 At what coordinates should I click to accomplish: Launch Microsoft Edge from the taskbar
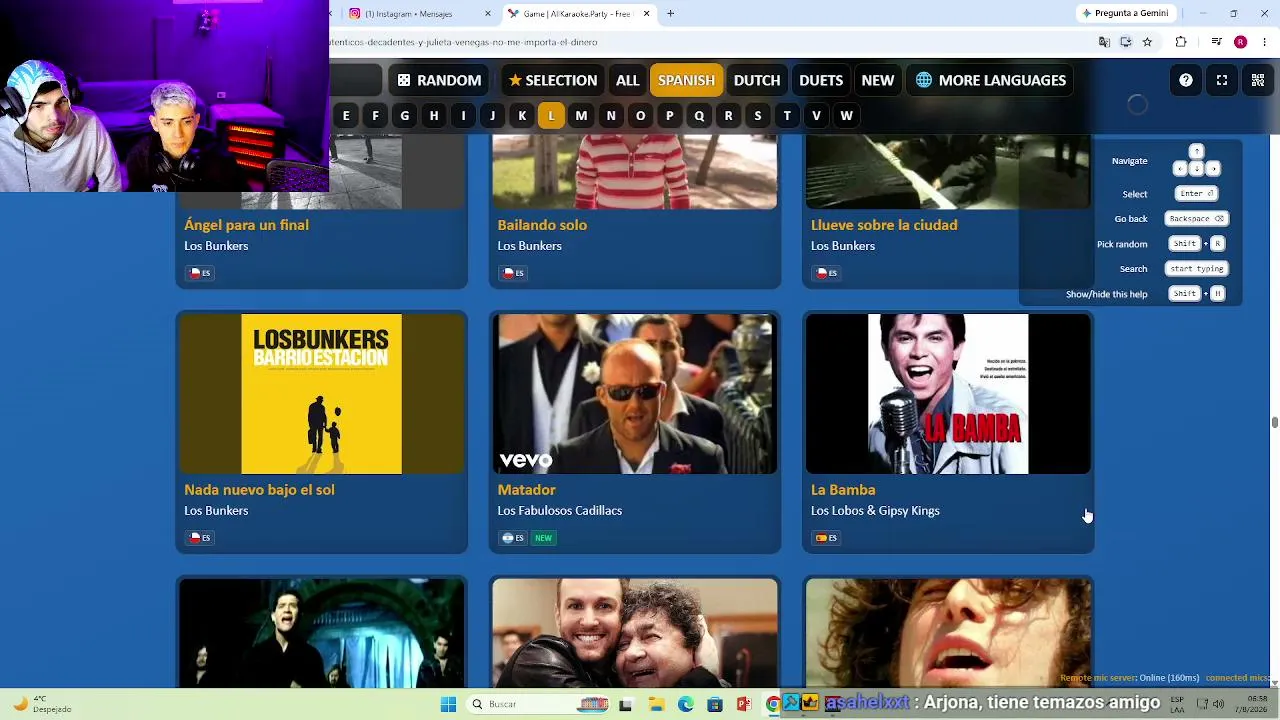coord(685,704)
